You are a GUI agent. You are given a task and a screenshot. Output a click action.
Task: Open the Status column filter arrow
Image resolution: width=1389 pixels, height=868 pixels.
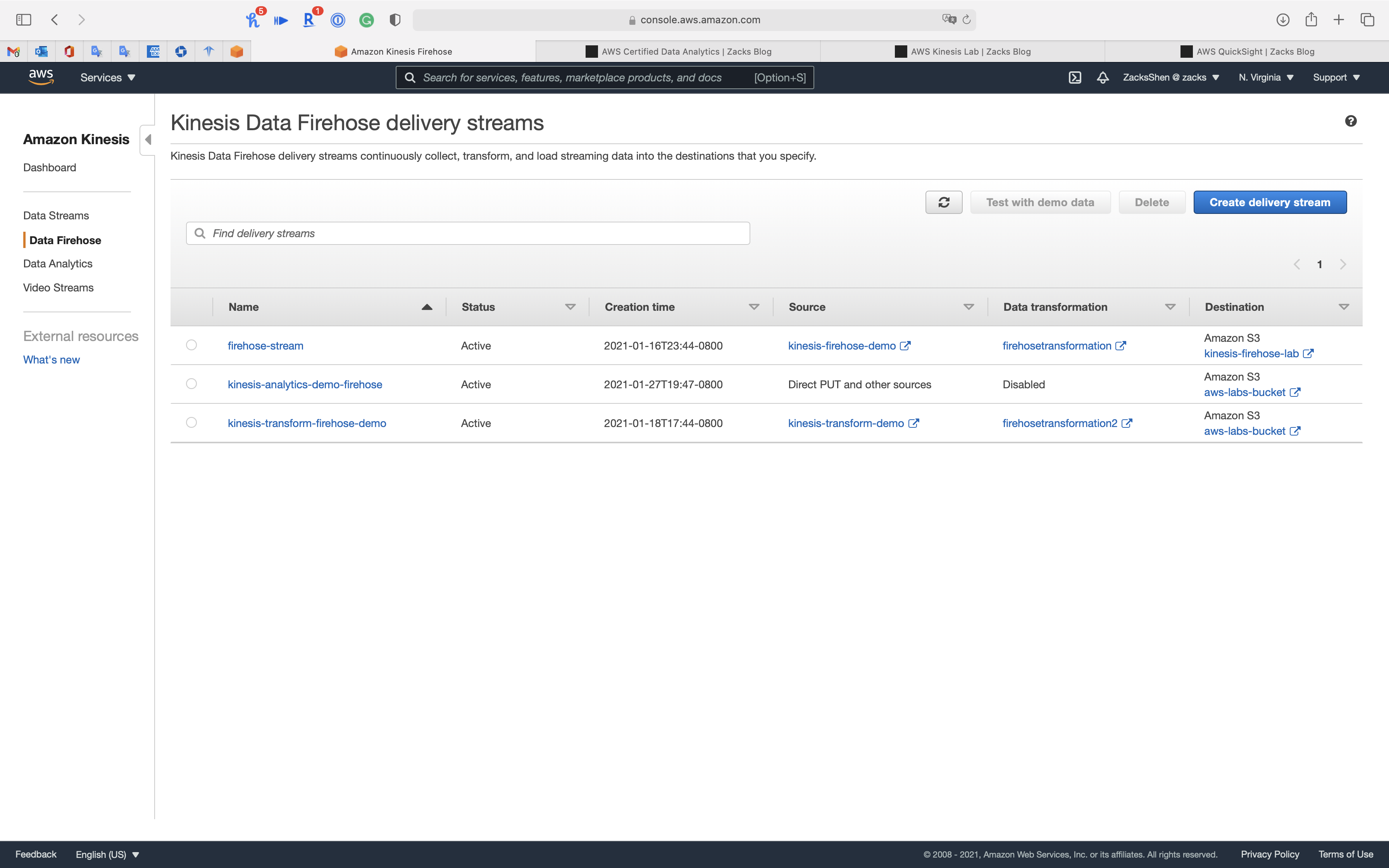pos(570,307)
